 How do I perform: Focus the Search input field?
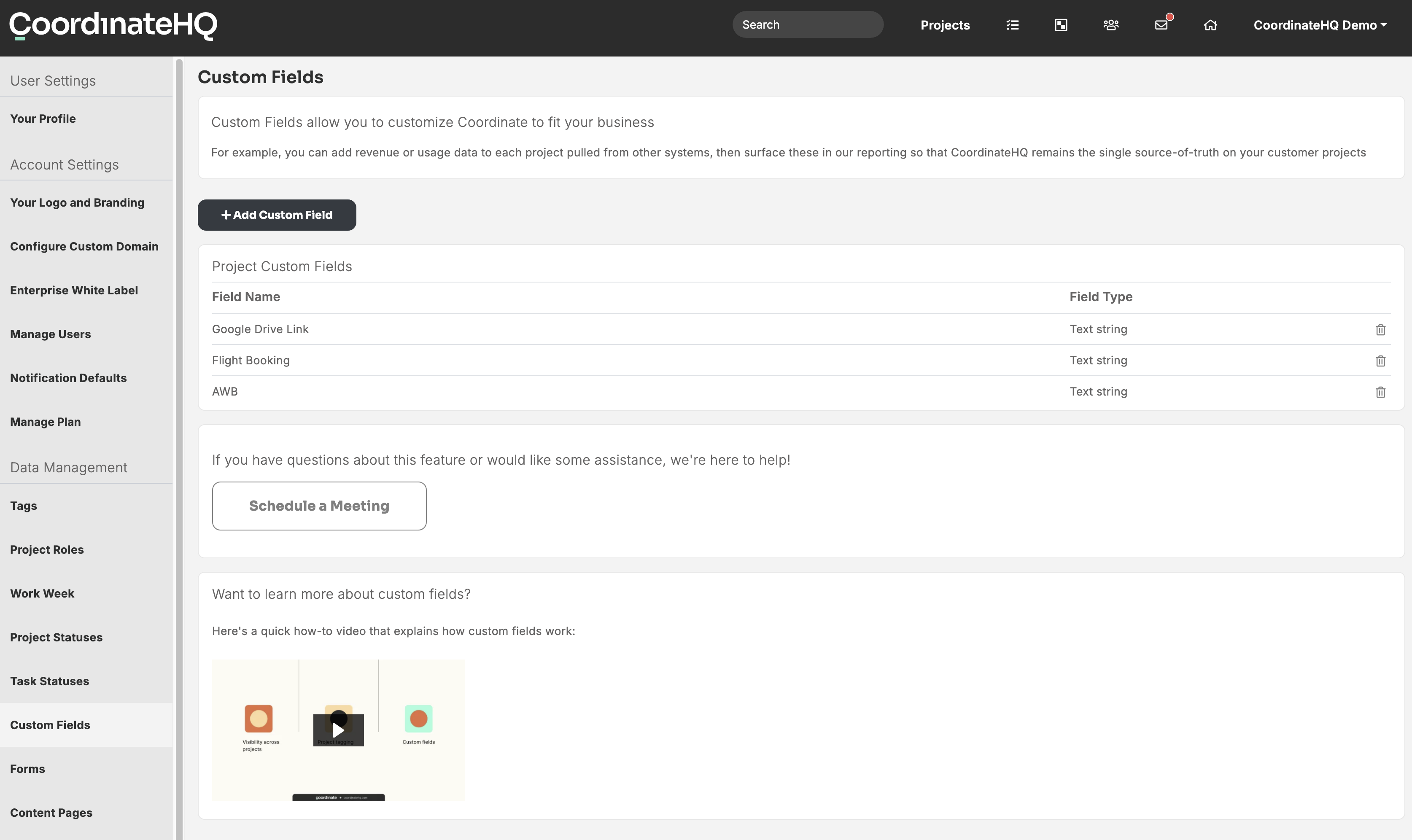808,24
